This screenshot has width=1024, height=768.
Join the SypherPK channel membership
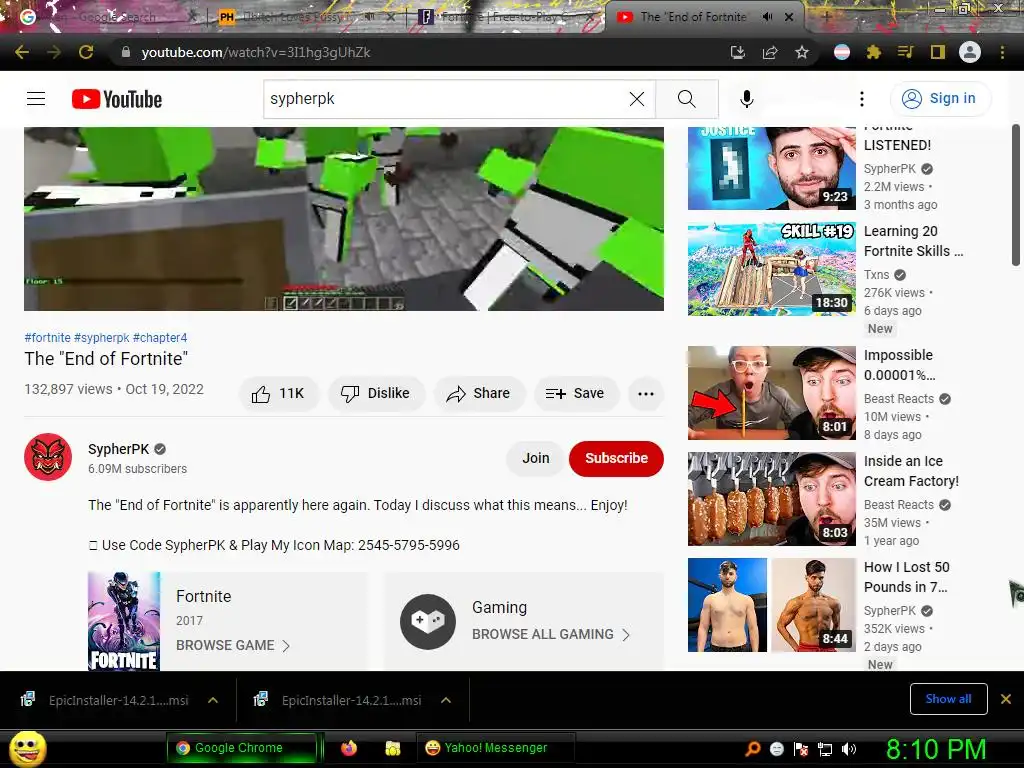click(536, 458)
